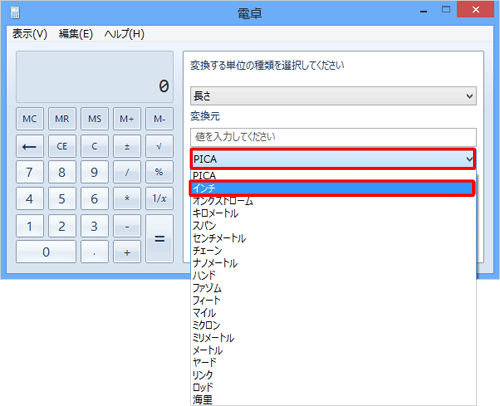Maximize the 電卓 window
The width and height of the screenshot is (500, 406).
point(446,10)
